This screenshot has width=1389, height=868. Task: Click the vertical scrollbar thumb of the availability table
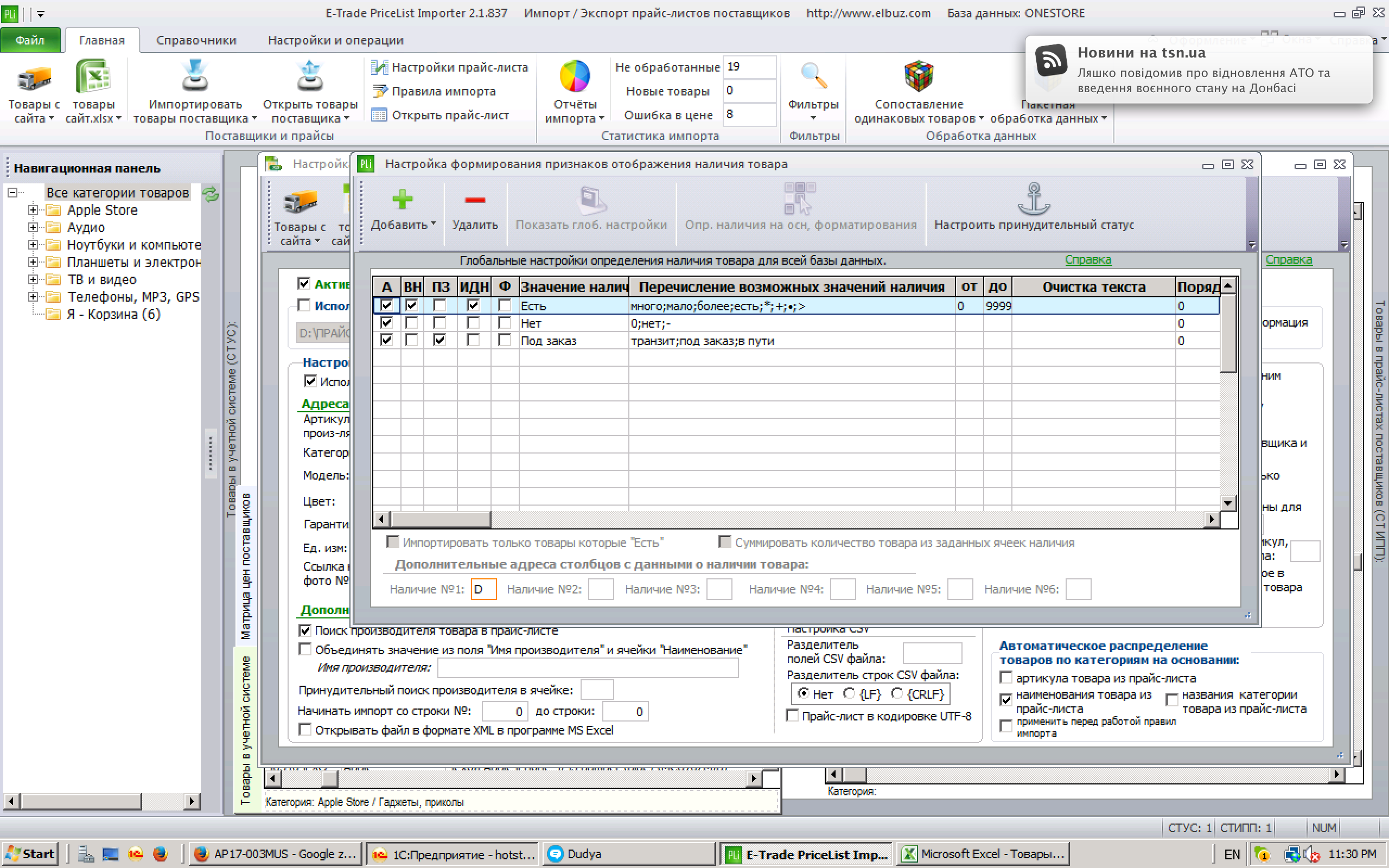[x=1228, y=333]
